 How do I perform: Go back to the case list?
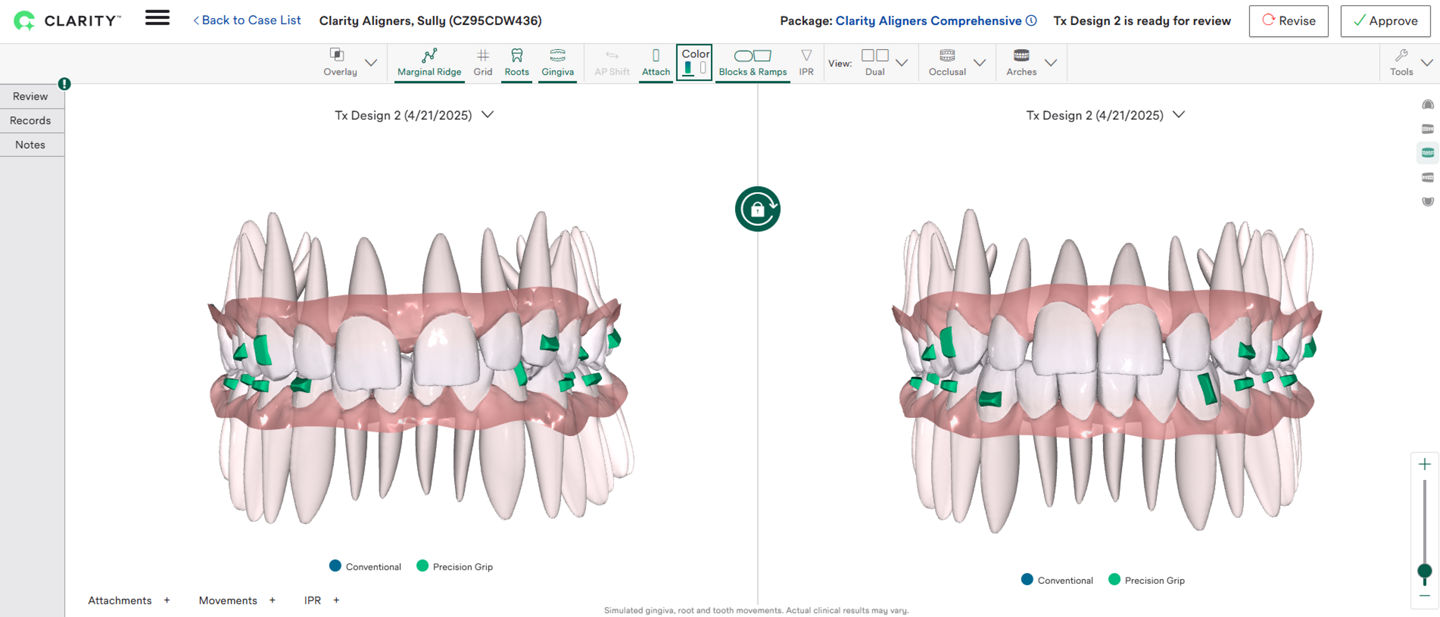click(246, 20)
